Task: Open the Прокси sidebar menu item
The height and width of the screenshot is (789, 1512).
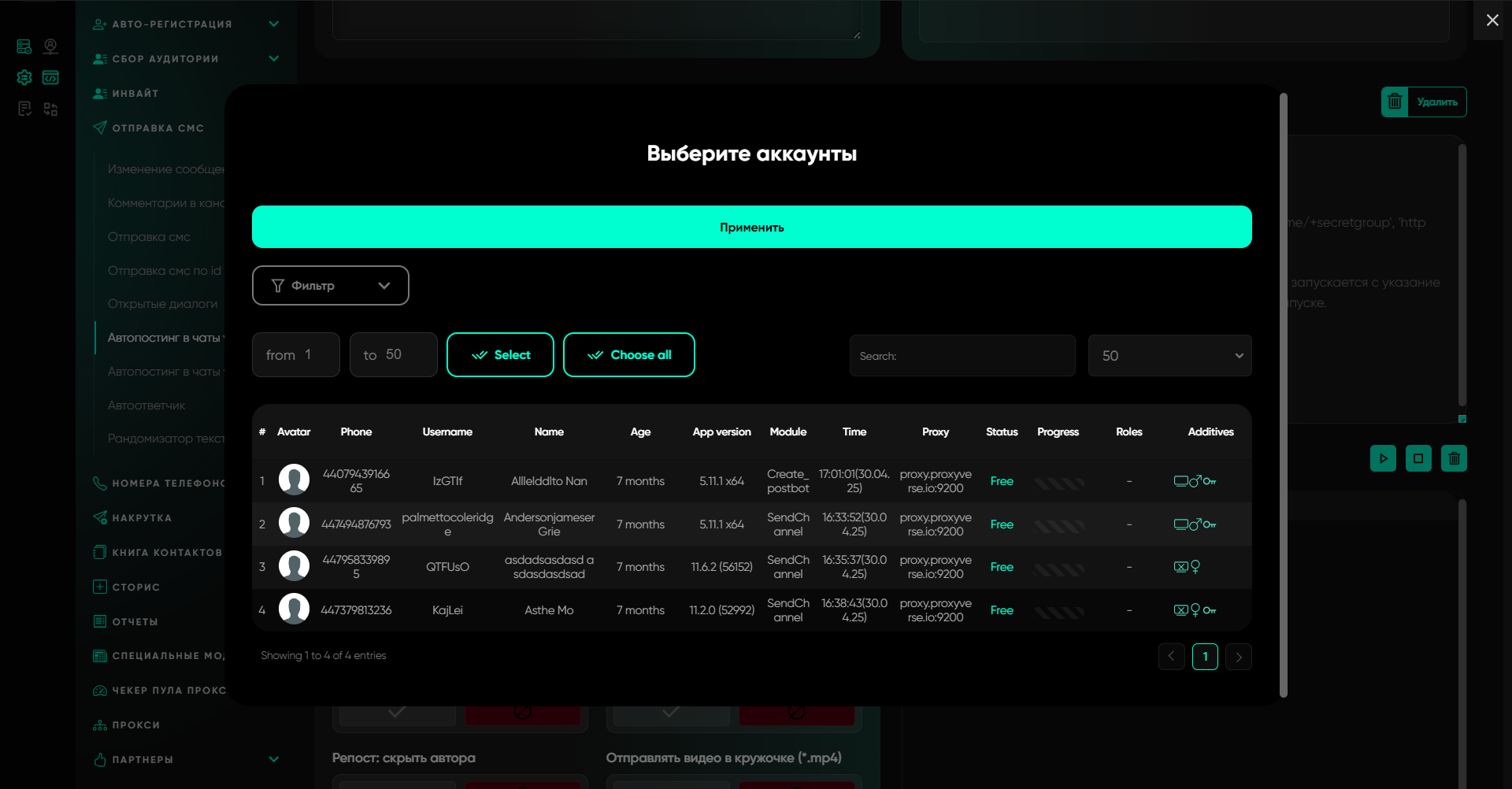Action: click(135, 725)
